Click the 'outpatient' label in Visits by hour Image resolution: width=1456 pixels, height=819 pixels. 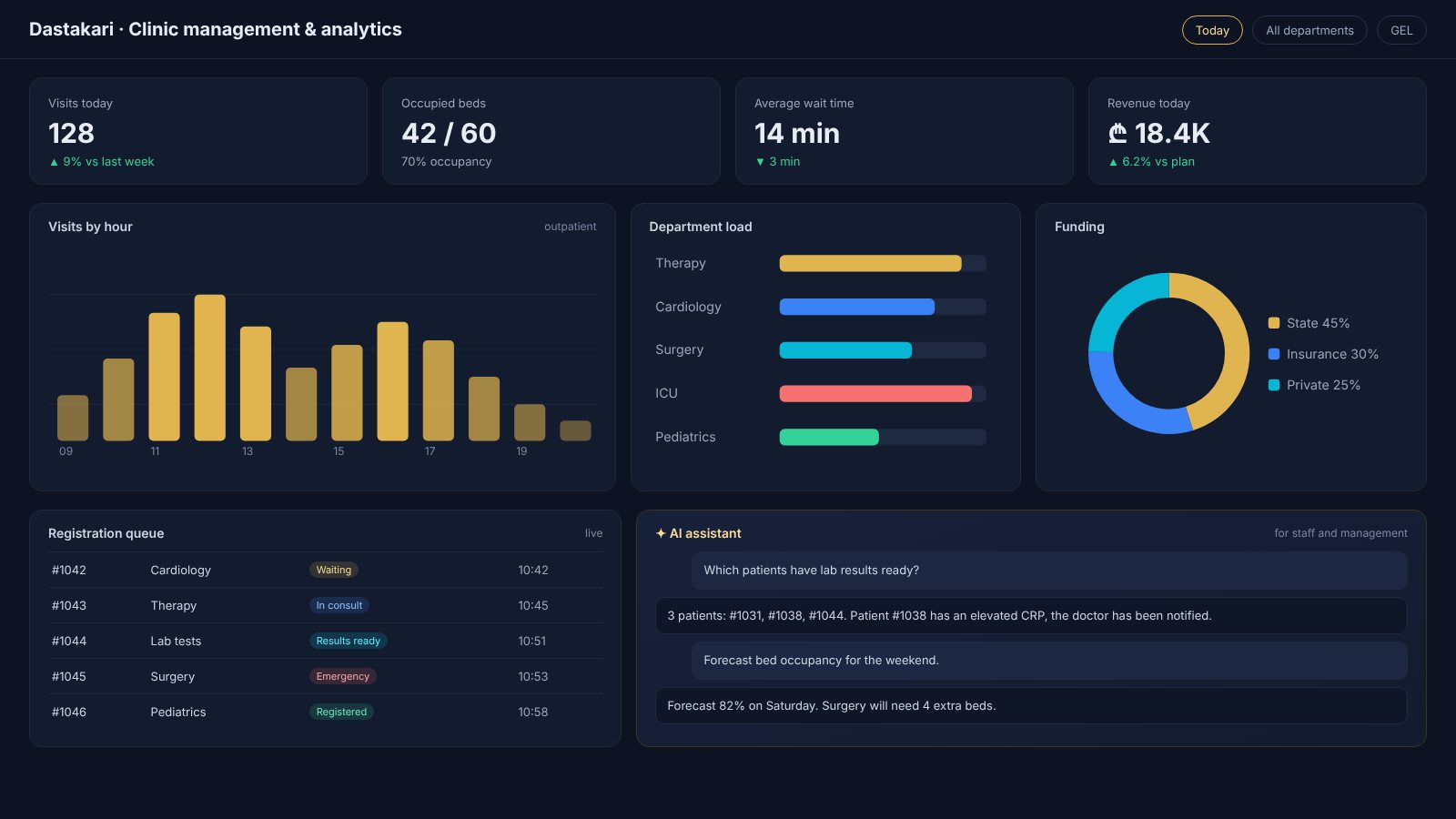(x=571, y=227)
